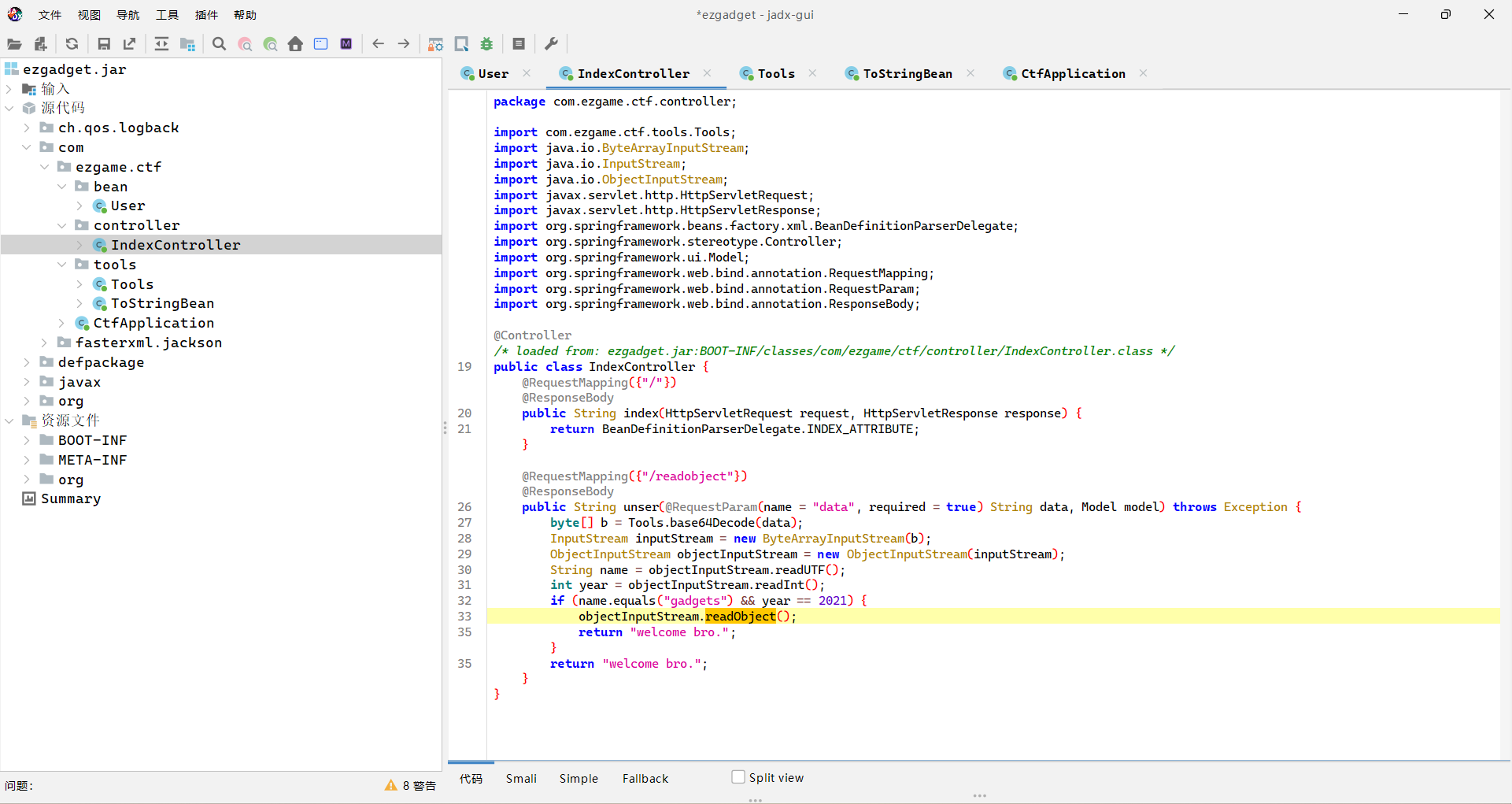Screen dimensions: 1512x804
Task: Start the debugger green bug icon
Action: point(487,44)
